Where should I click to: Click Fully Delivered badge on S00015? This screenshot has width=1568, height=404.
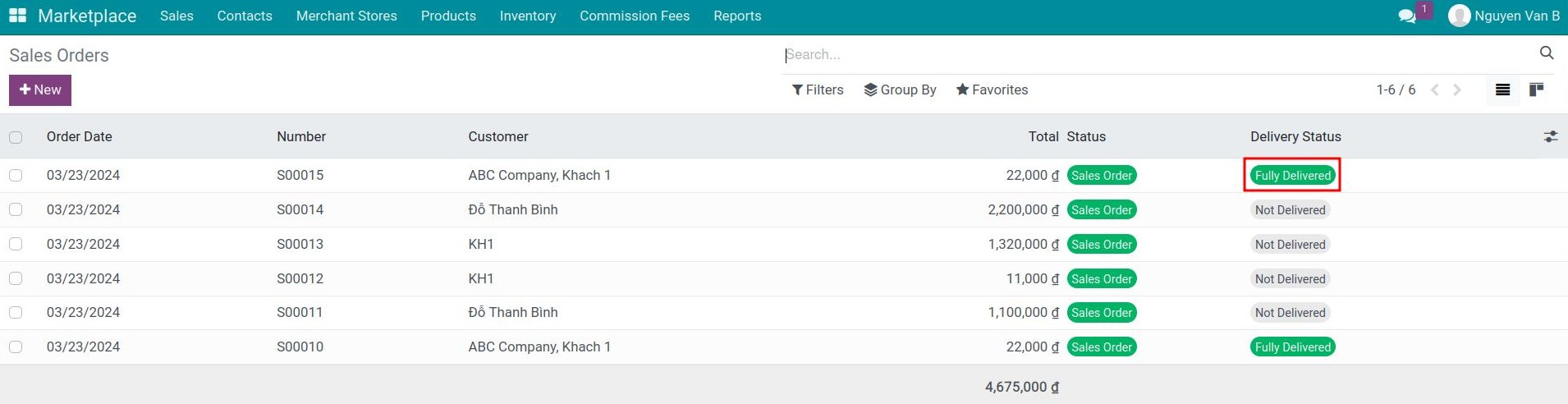point(1293,175)
